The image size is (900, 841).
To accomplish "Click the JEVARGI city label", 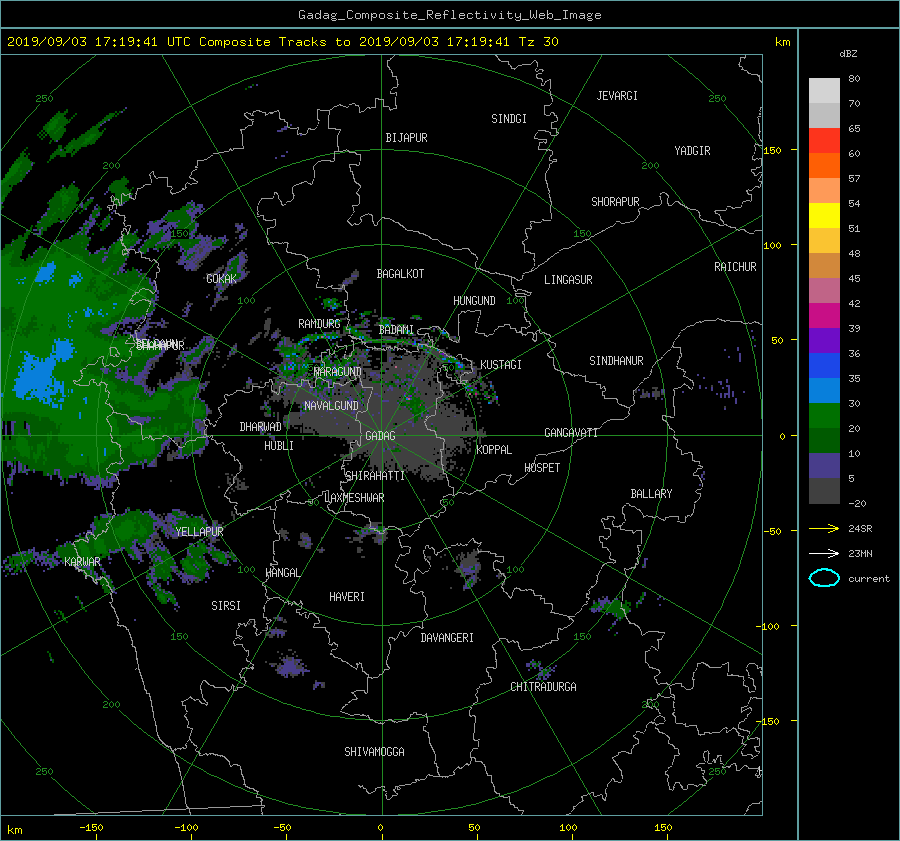I will point(617,96).
